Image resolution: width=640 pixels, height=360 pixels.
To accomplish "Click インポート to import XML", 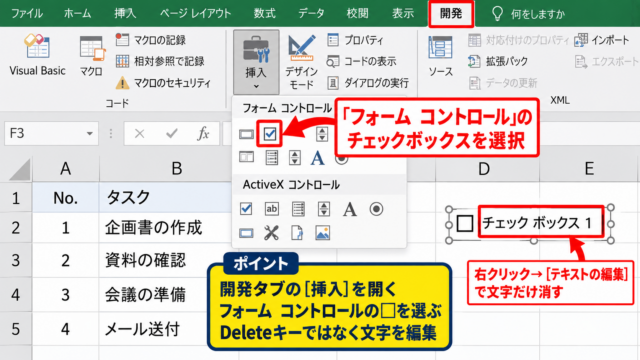I will [602, 40].
